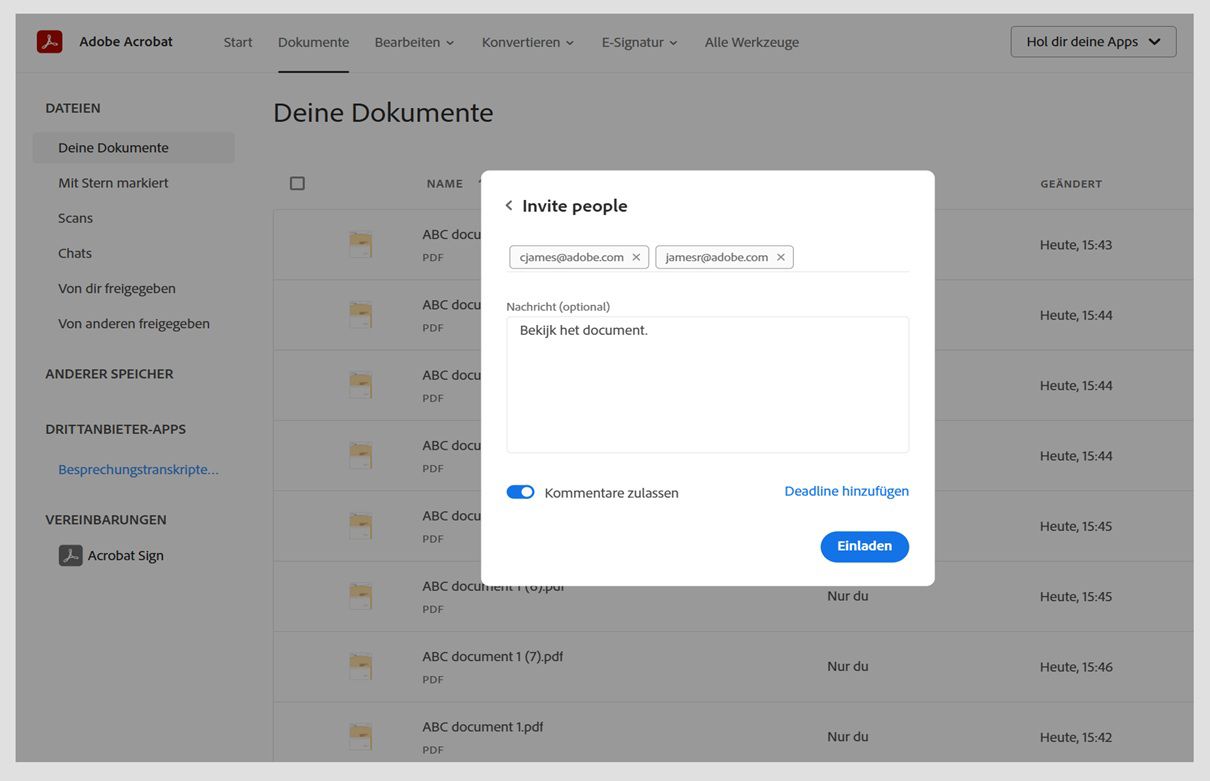Click the Adobe Acrobat logo icon
The image size is (1210, 781).
pos(48,41)
